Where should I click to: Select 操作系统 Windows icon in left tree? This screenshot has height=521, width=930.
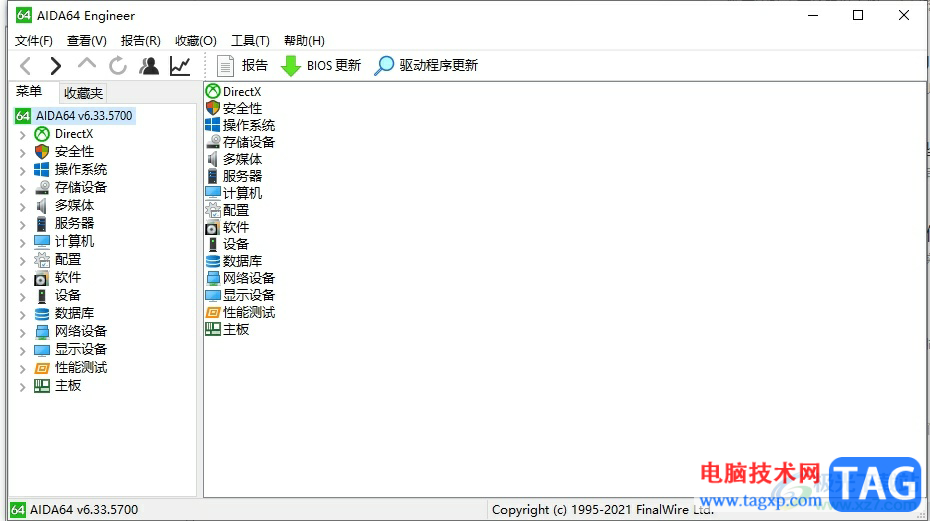[x=42, y=170]
